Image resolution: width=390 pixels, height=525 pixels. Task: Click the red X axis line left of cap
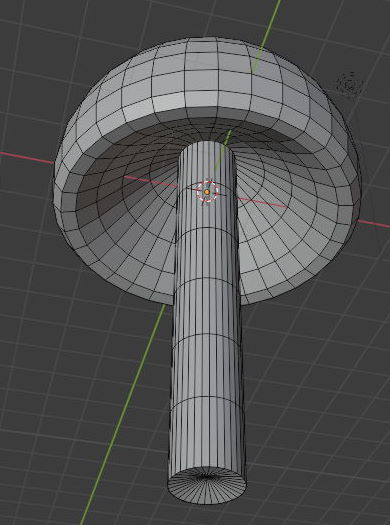point(27,158)
